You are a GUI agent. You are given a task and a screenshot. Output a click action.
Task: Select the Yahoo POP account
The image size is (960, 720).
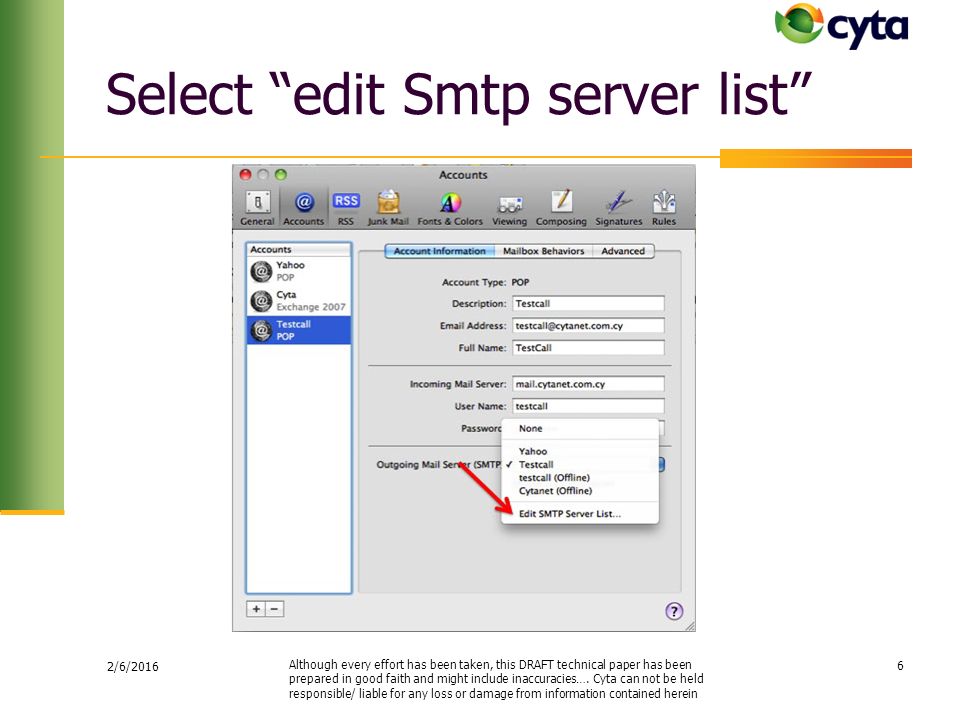pos(299,271)
